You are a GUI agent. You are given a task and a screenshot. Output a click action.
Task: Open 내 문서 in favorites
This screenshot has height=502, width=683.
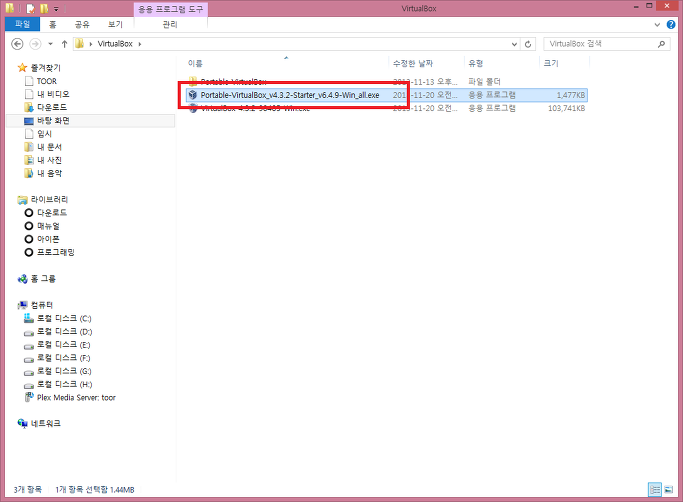[x=49, y=147]
